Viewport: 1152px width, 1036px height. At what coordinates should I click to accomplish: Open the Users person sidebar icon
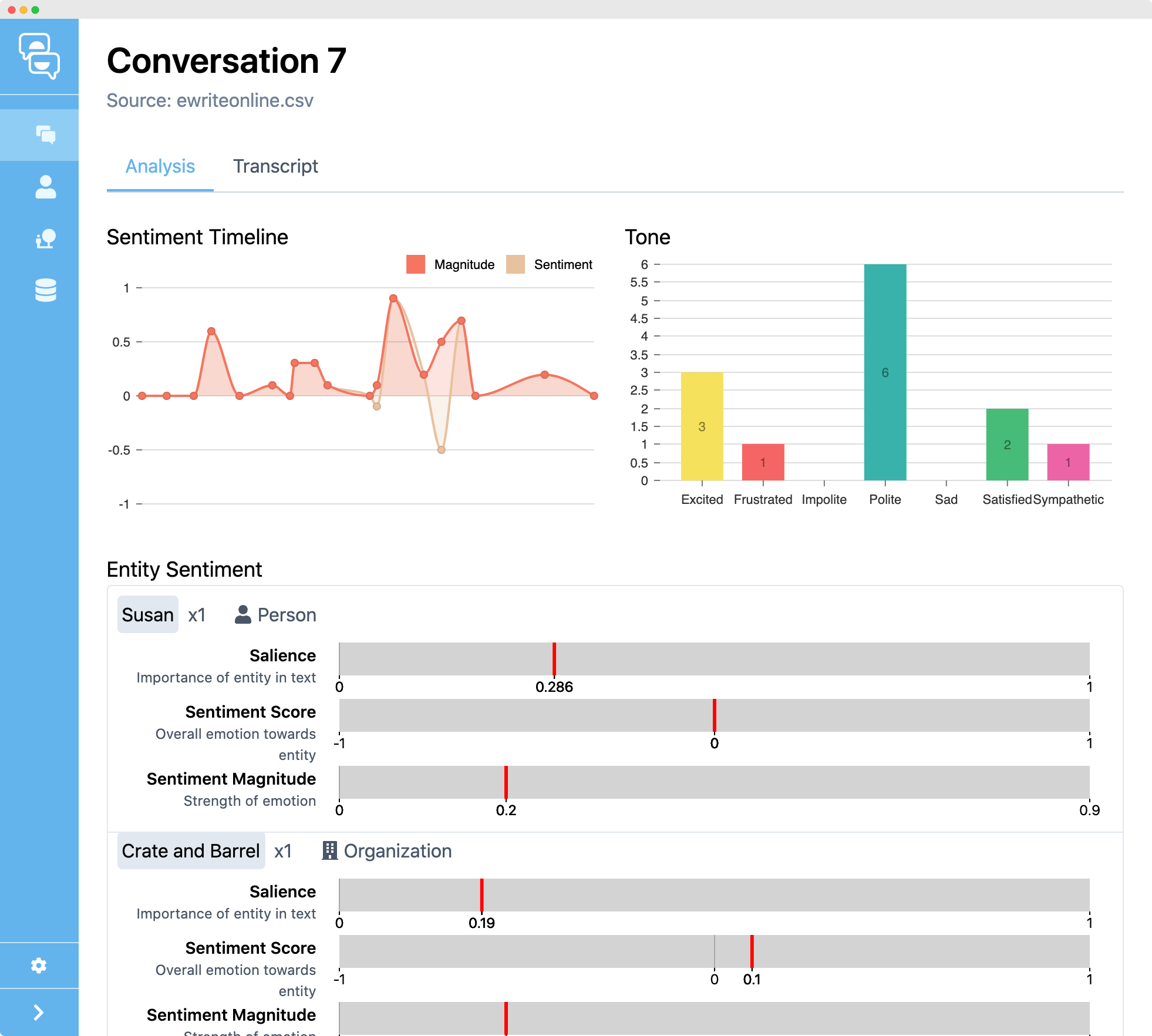point(45,187)
